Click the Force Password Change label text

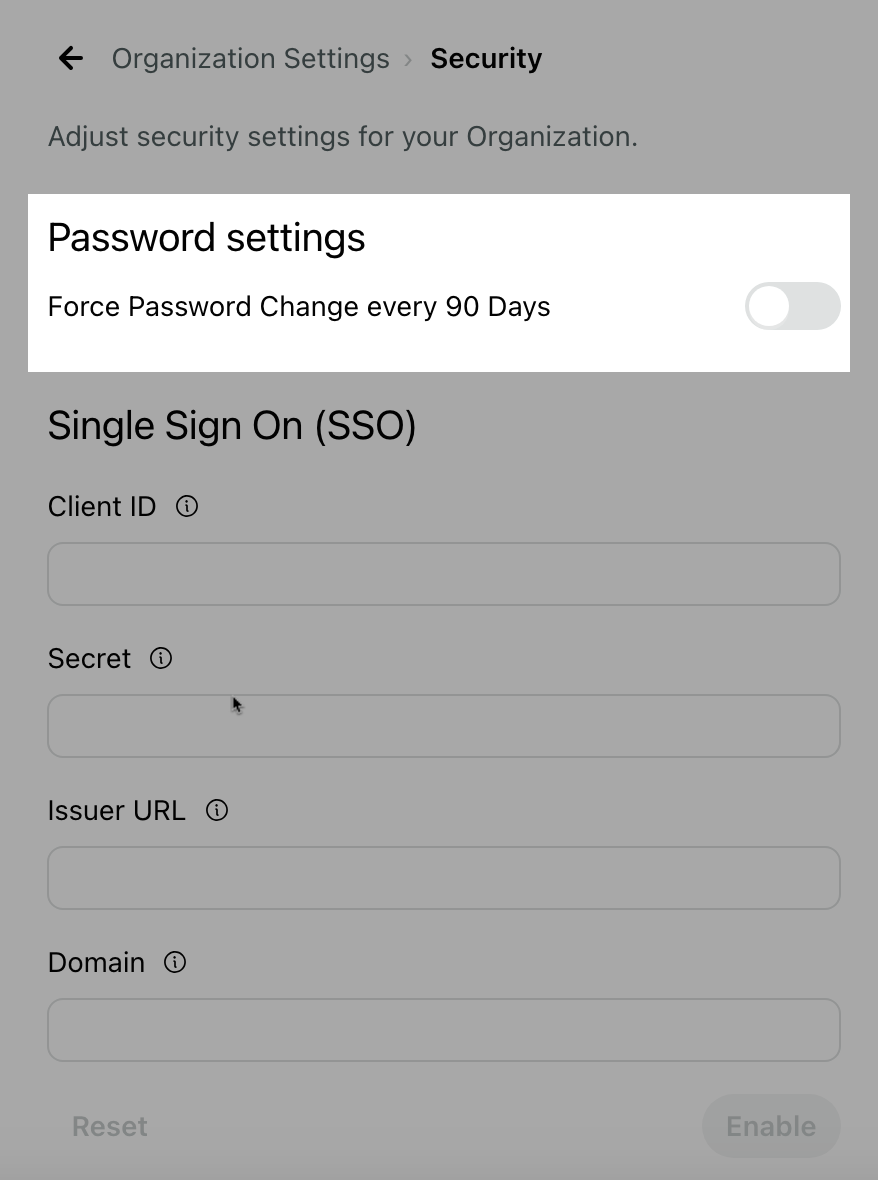tap(299, 307)
